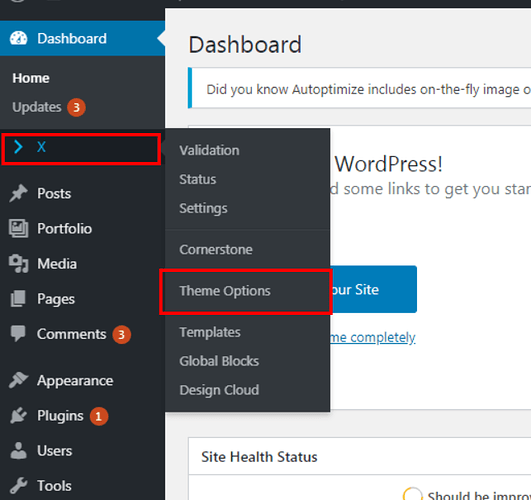The width and height of the screenshot is (531, 500).
Task: Click the Users person icon
Action: point(18,451)
